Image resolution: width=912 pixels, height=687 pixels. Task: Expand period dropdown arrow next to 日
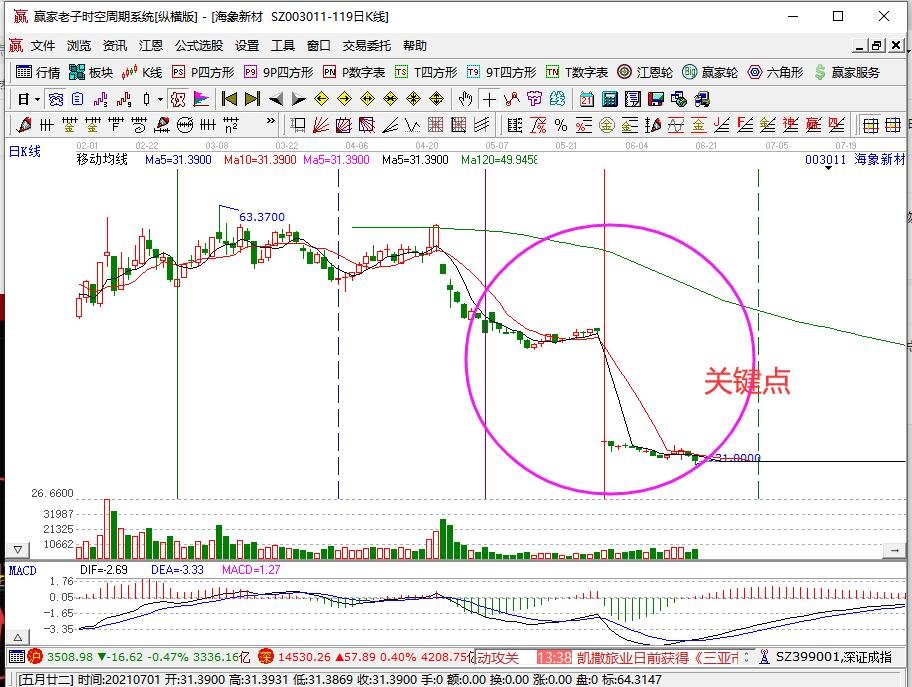pos(37,100)
